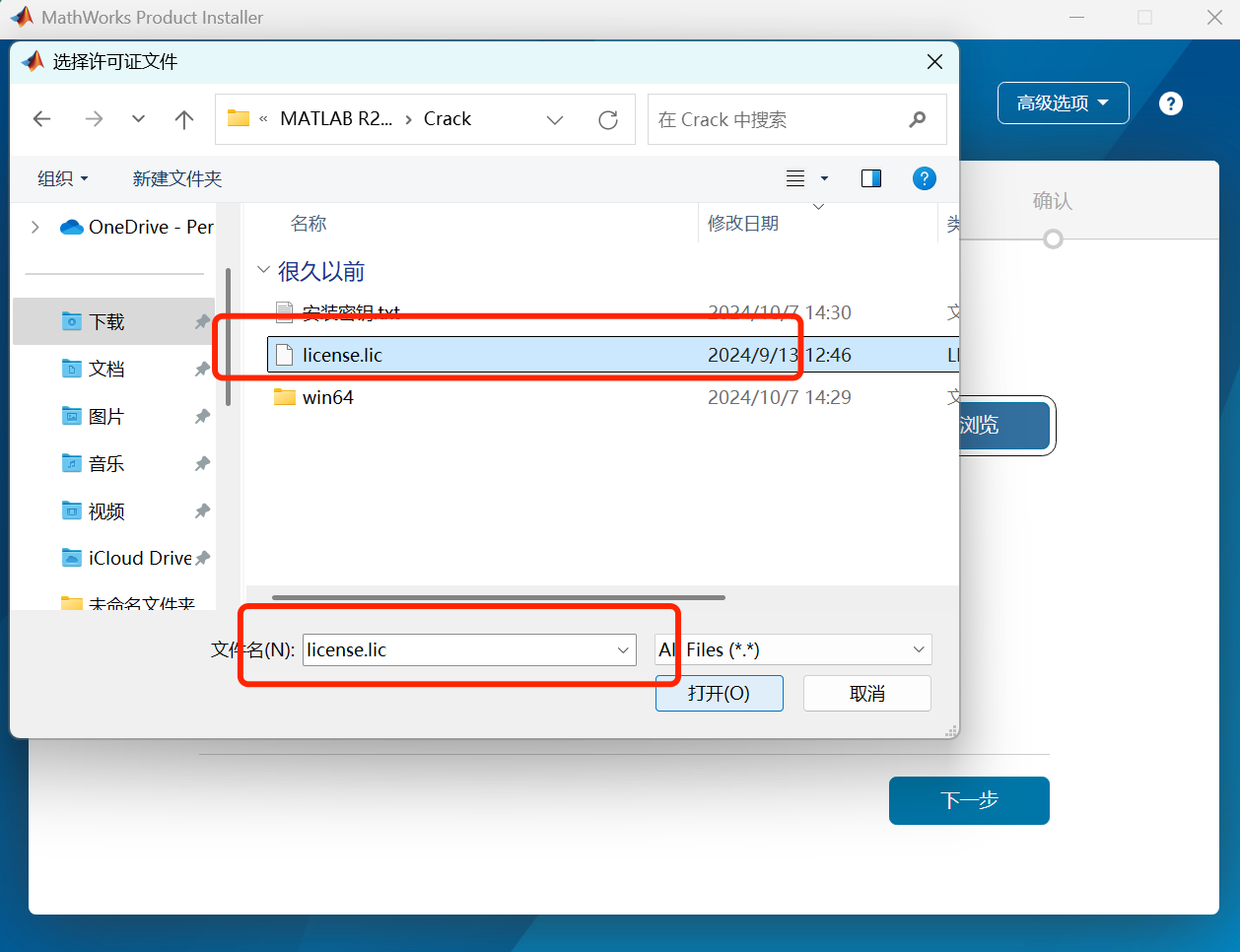Click the MATLAB R2... breadcrumb segment
The width and height of the screenshot is (1240, 952).
coord(336,118)
